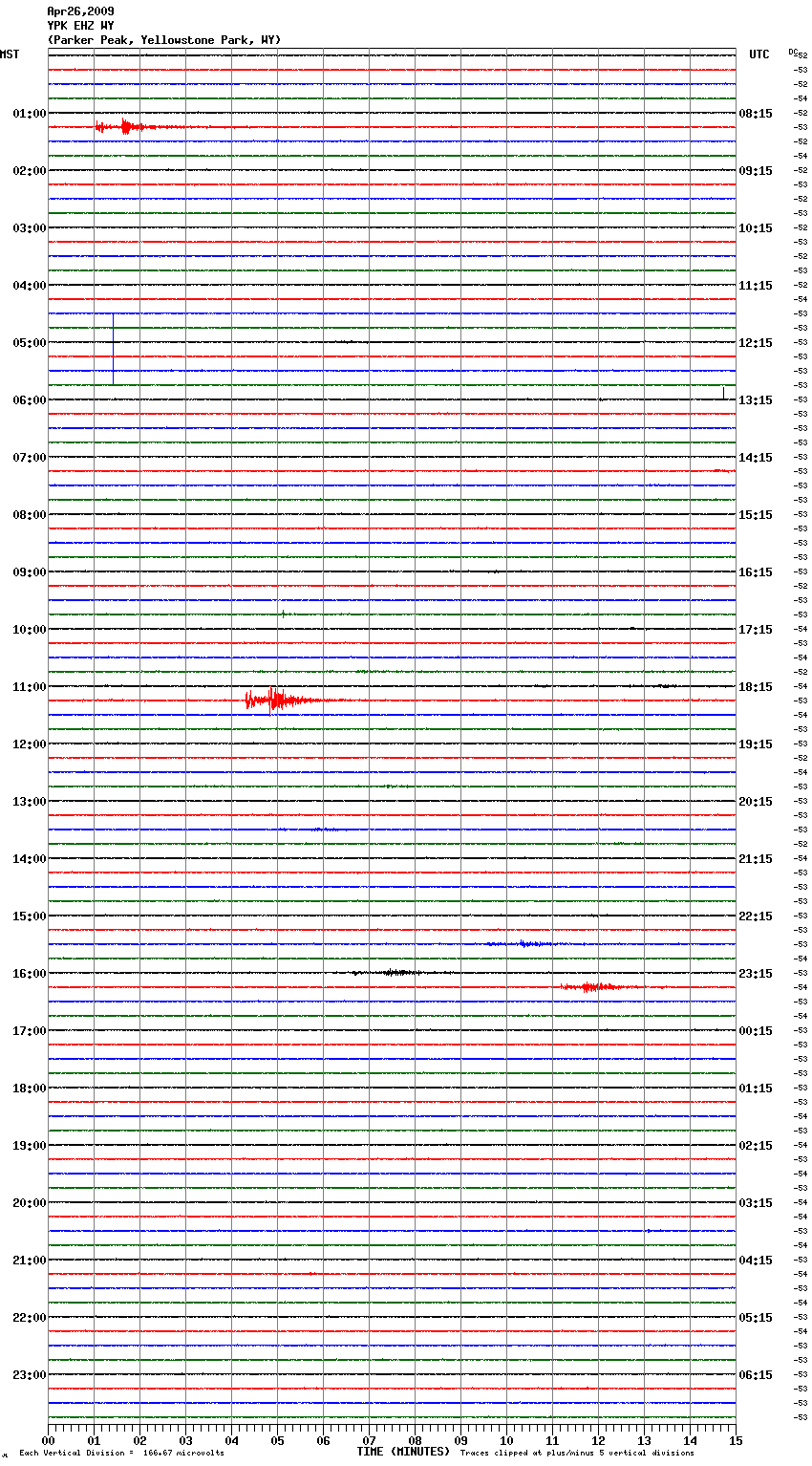Click the "10:15" UTC time label
Viewport: 812px width, 1466px height.
click(x=756, y=228)
